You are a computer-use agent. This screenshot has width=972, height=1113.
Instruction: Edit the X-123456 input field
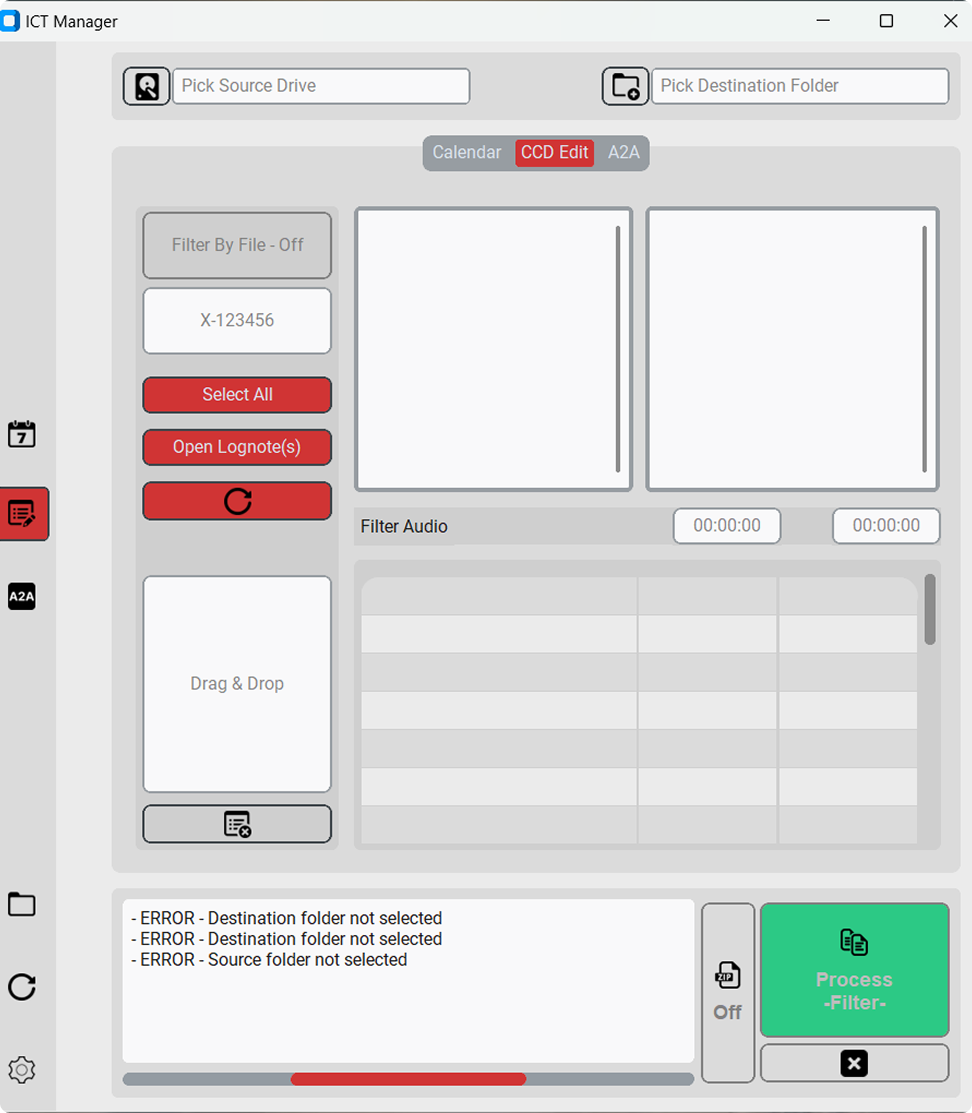pyautogui.click(x=237, y=320)
